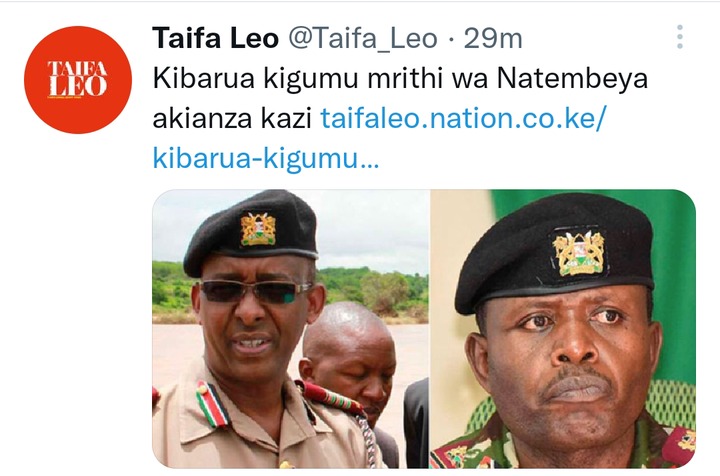
Task: Click bald man behind officer in left photo
Action: click(x=349, y=356)
